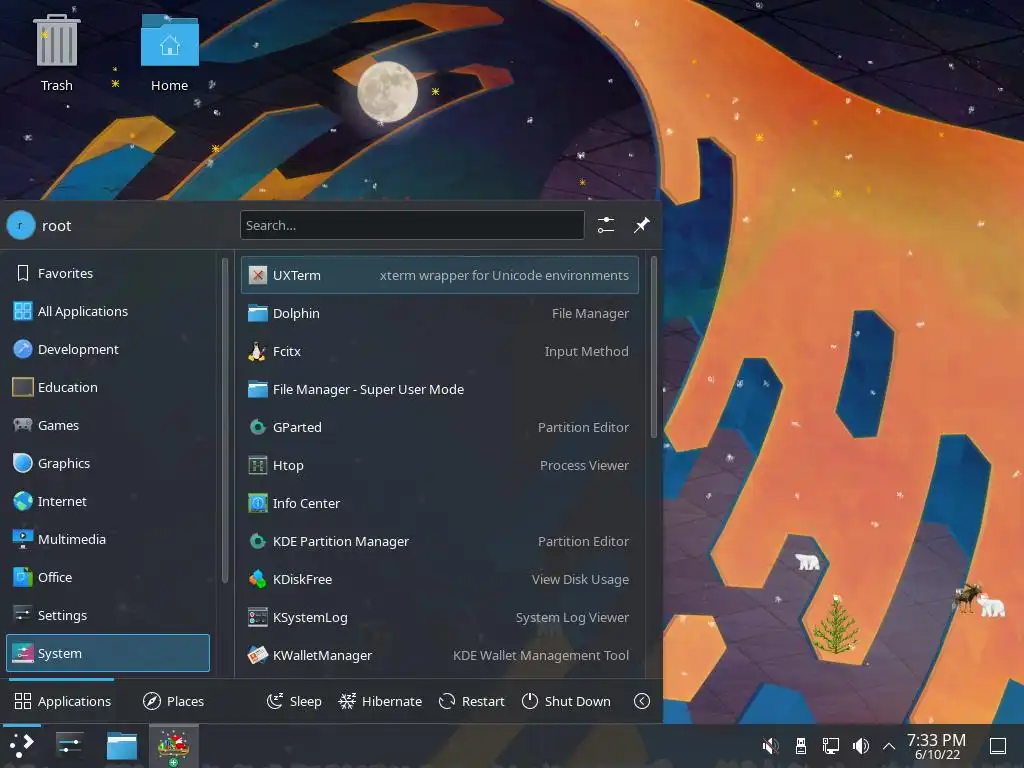Screen dimensions: 1024x768
Task: Click the removable devices tray icon
Action: pyautogui.click(x=801, y=746)
